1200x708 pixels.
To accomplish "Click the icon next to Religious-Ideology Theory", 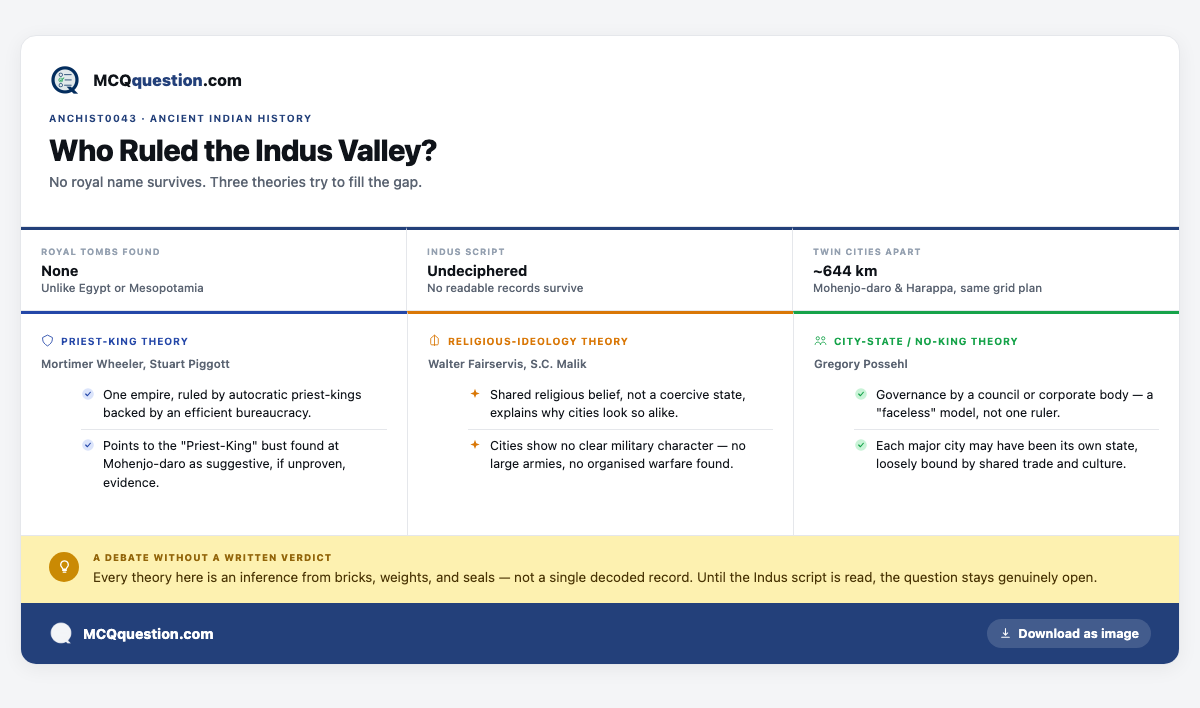I will pyautogui.click(x=434, y=341).
